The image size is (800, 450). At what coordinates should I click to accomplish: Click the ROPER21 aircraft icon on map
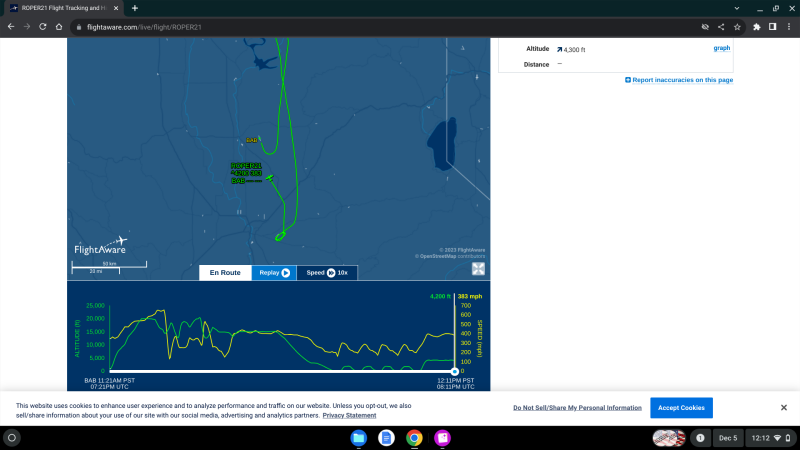(x=269, y=178)
